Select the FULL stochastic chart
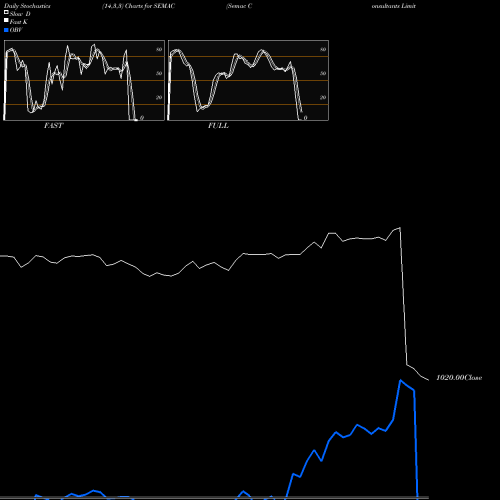Screen dimensions: 500x500 [x=248, y=80]
